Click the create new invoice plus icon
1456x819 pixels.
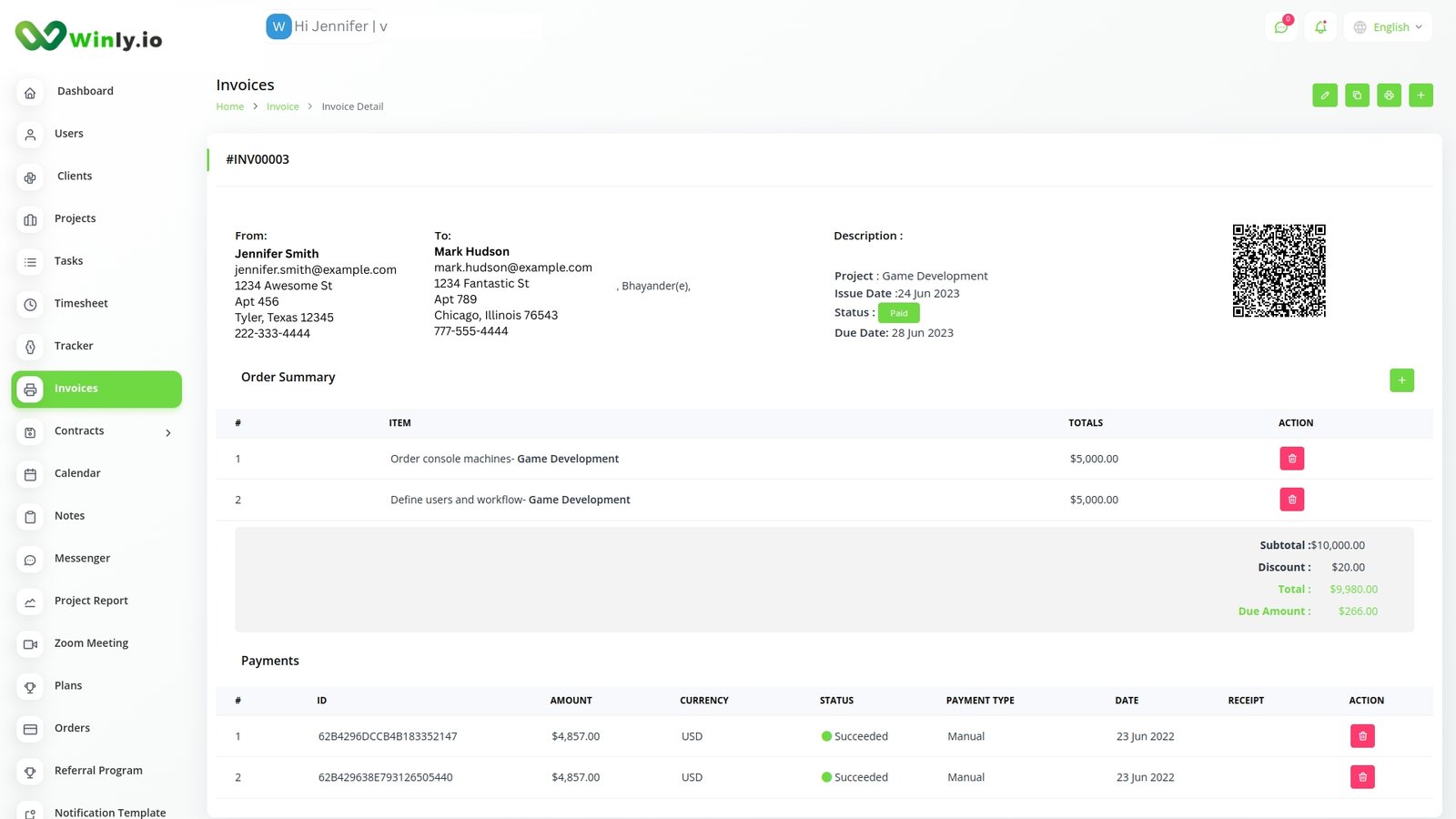1421,96
